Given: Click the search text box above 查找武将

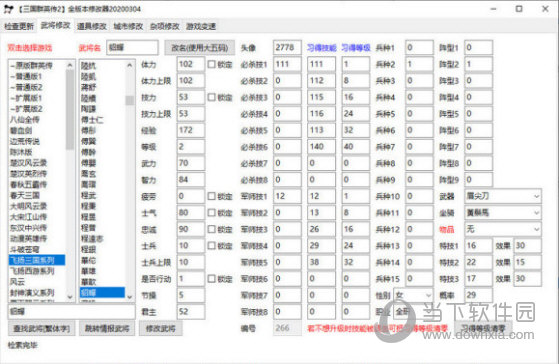Looking at the screenshot, I should pyautogui.click(x=72, y=312).
